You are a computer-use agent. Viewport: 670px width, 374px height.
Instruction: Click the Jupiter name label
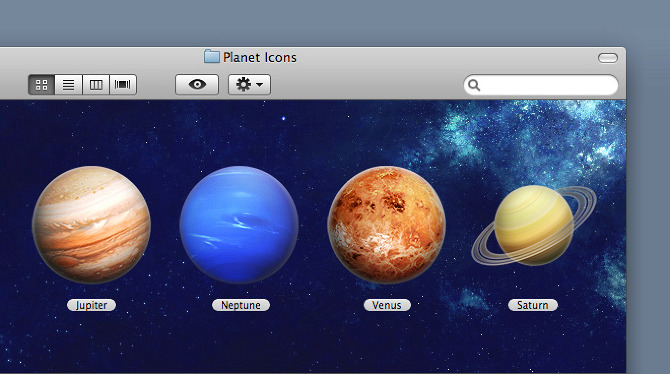91,305
